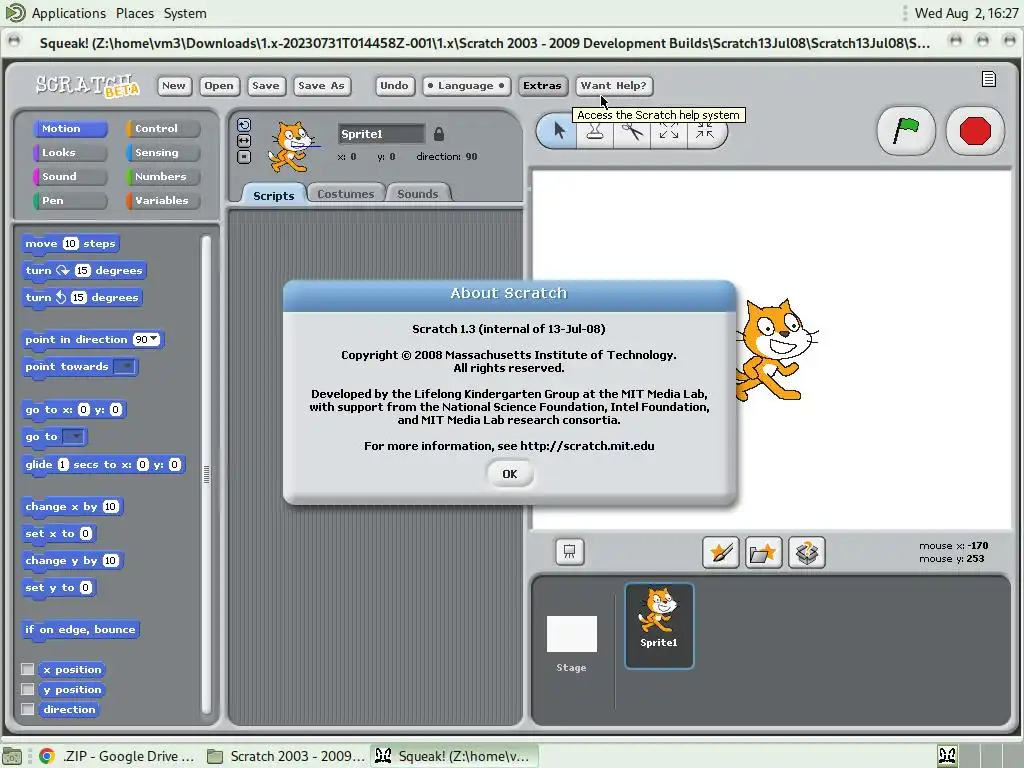Click the Undo button

[394, 86]
